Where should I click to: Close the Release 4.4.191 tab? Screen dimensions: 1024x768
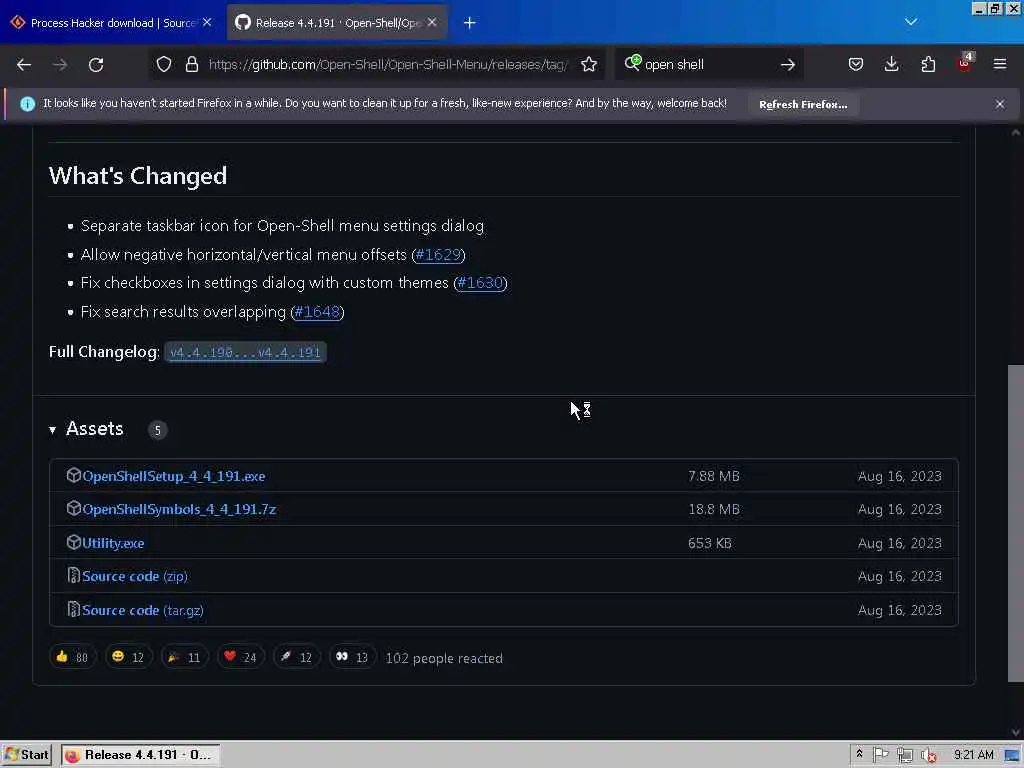click(x=432, y=22)
